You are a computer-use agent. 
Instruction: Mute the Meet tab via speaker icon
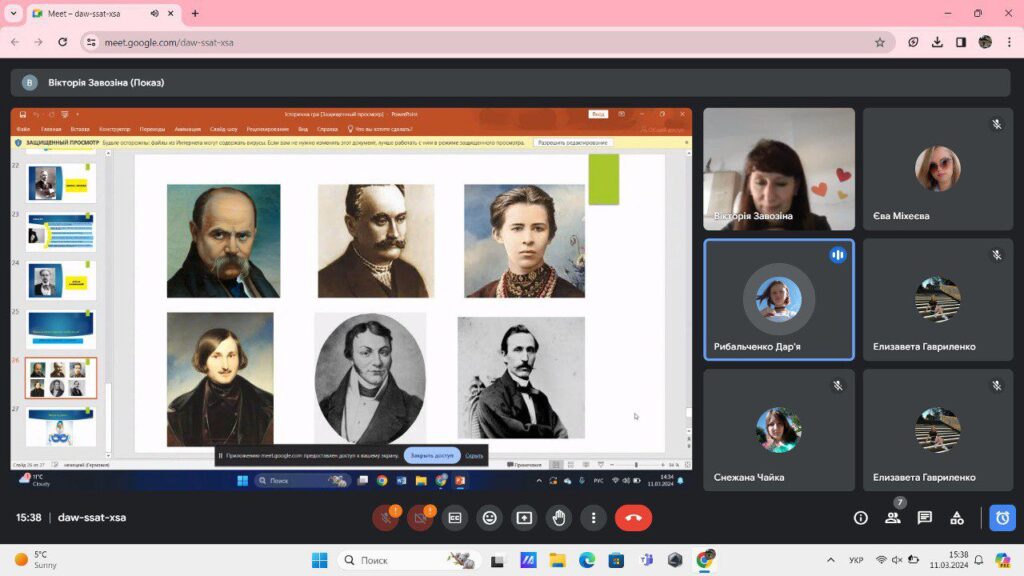tap(155, 13)
